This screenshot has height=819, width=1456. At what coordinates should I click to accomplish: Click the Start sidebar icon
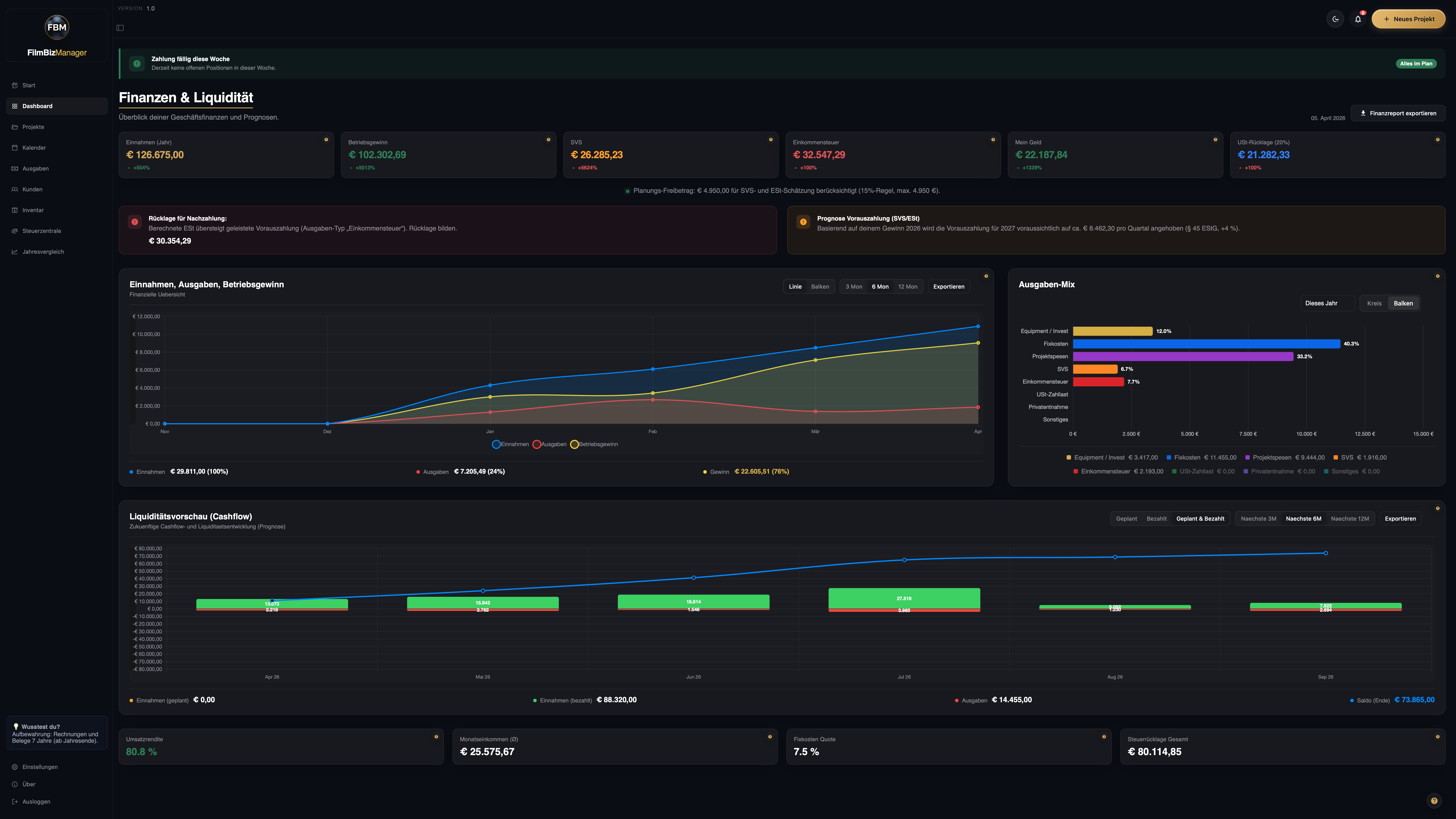[15, 85]
